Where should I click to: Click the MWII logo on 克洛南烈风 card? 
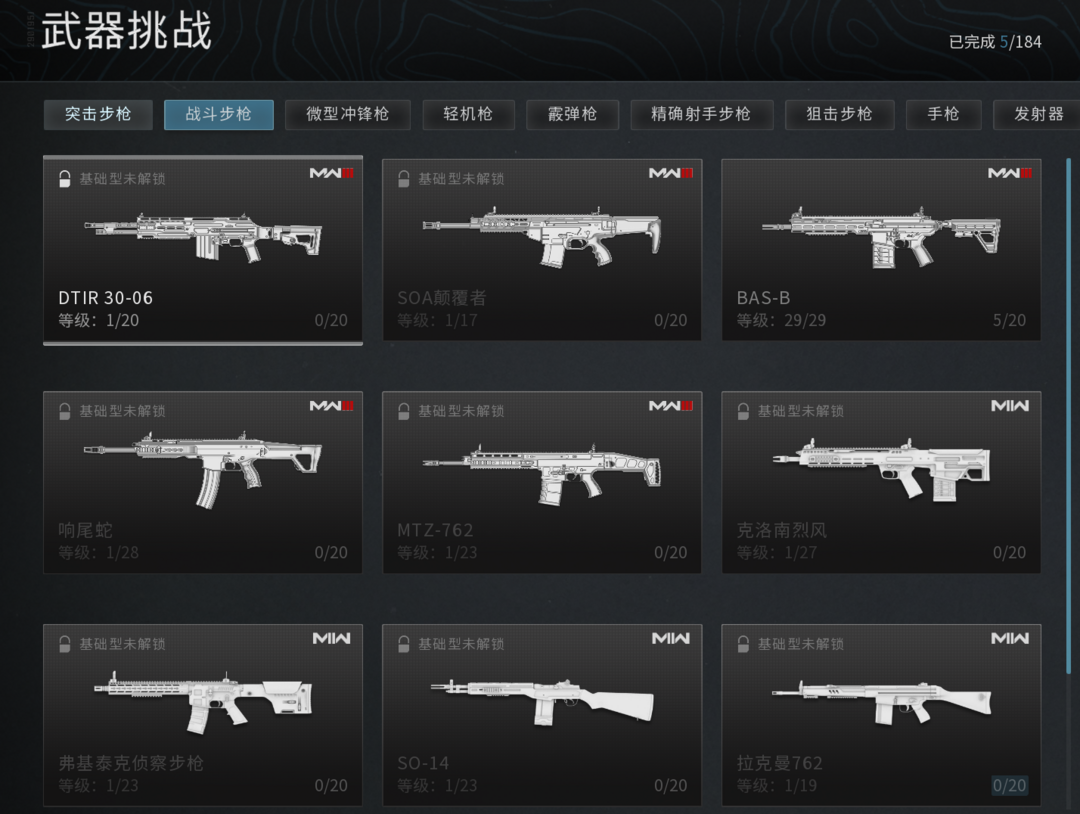click(x=1010, y=406)
